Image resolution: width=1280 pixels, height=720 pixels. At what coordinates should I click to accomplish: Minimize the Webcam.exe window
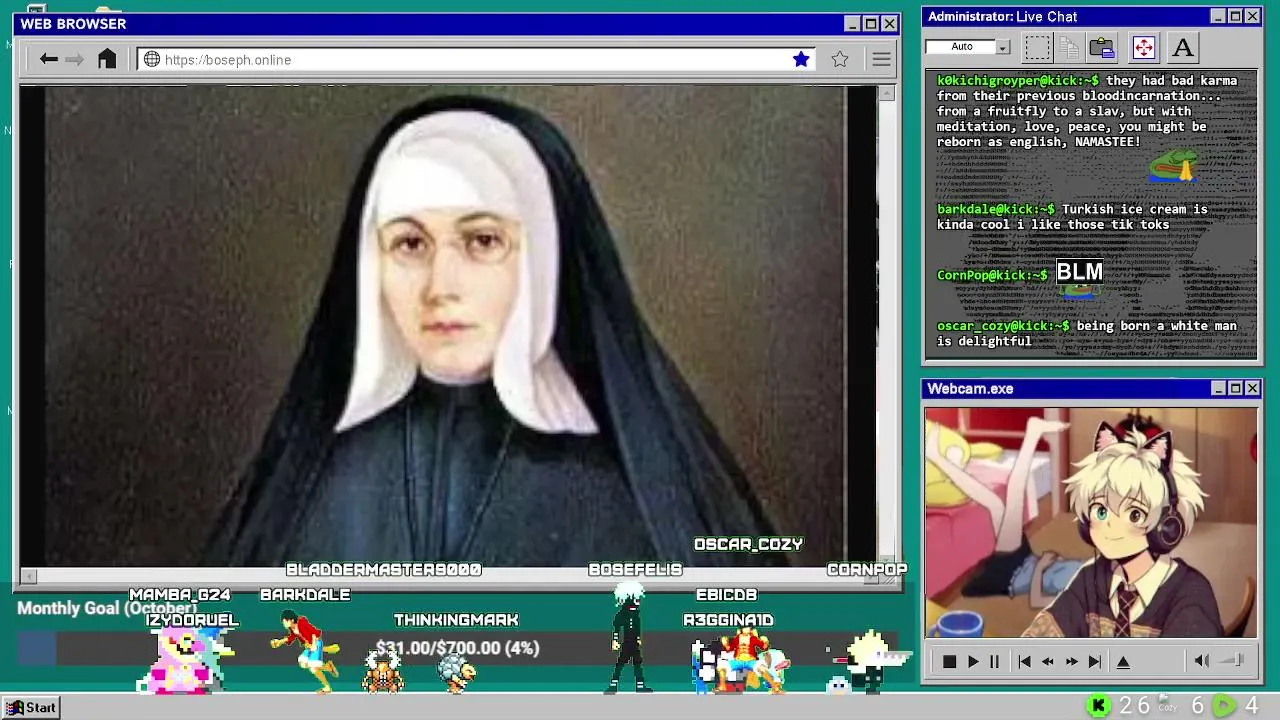(x=1218, y=388)
